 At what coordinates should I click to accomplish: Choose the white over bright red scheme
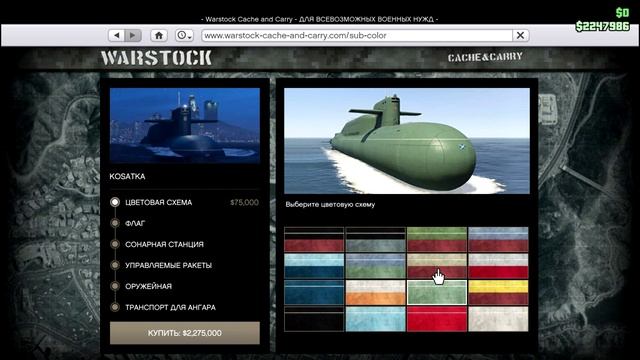[498, 266]
